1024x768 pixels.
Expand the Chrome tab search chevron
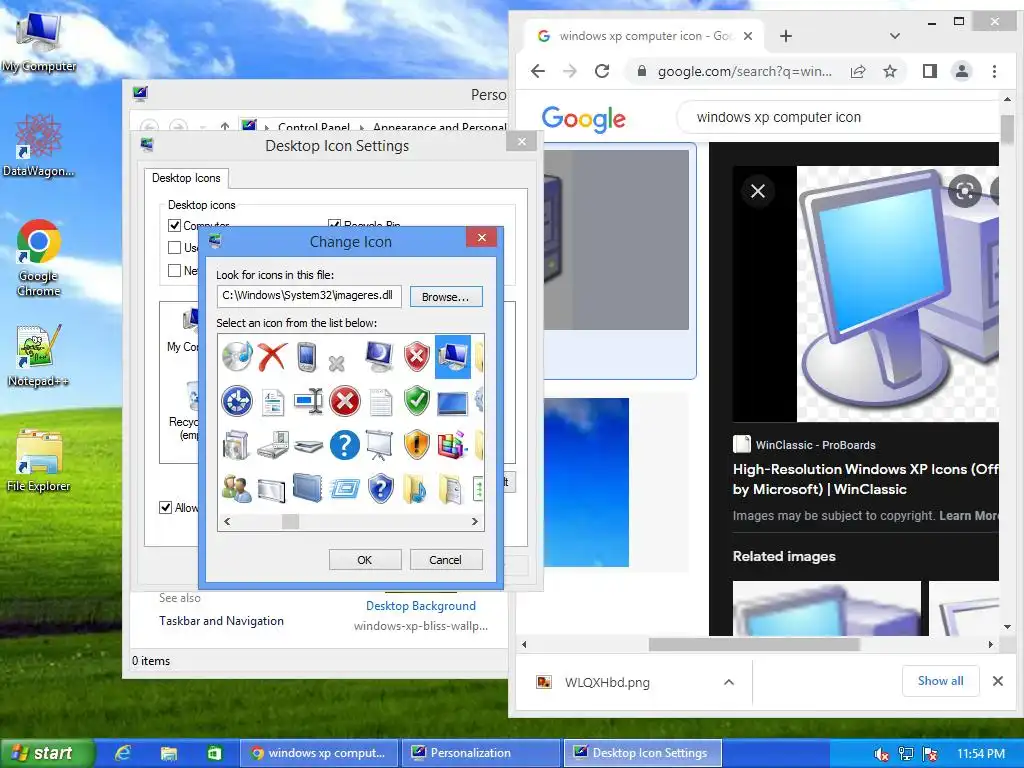895,36
